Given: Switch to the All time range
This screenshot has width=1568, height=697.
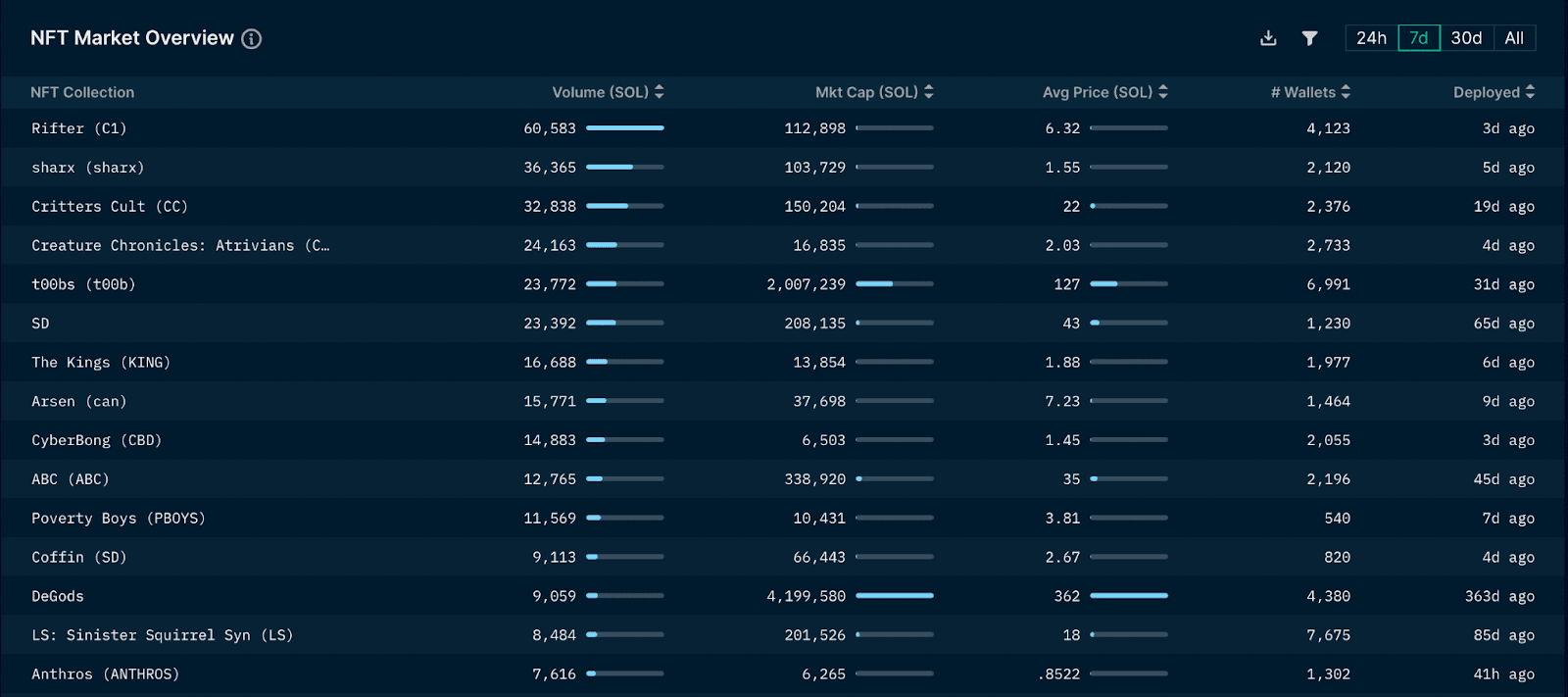Looking at the screenshot, I should point(1514,38).
